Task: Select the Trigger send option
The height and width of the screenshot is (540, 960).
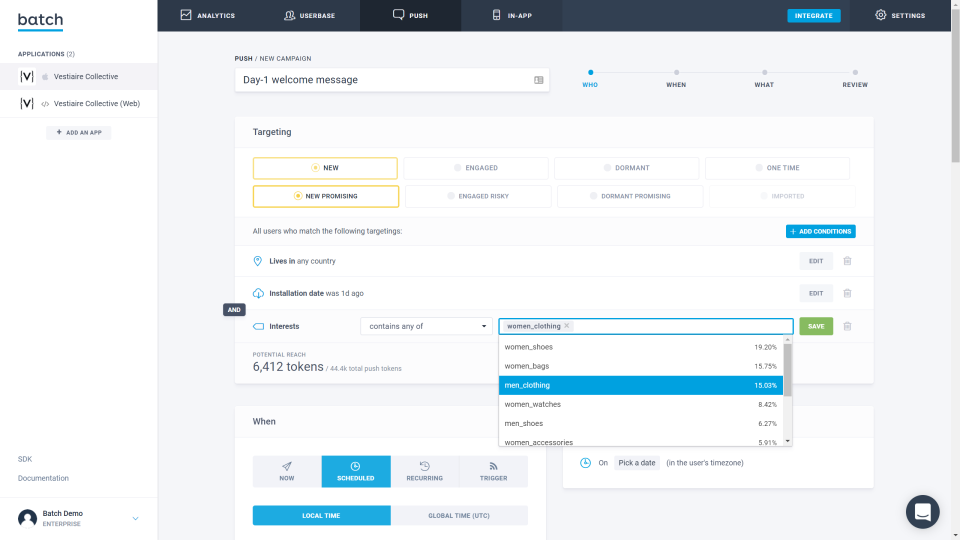Action: [x=493, y=471]
